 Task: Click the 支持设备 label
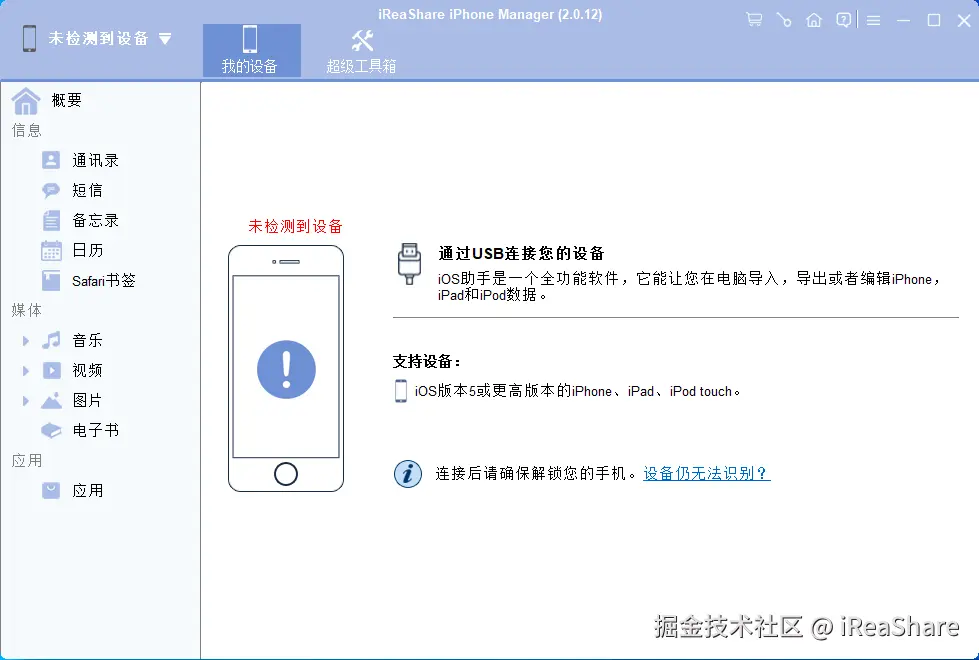(x=427, y=361)
